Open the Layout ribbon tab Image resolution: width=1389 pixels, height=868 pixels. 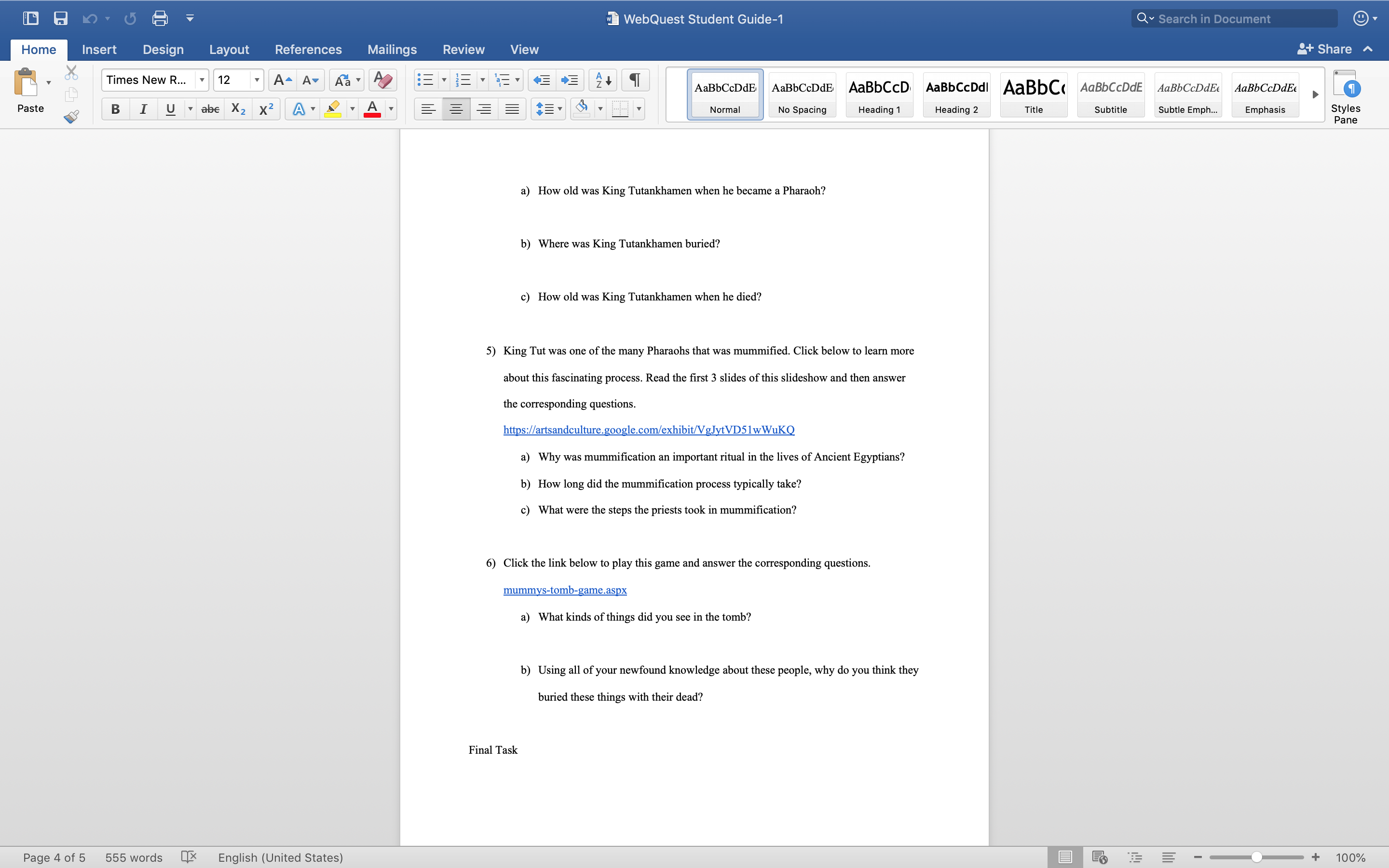(229, 49)
